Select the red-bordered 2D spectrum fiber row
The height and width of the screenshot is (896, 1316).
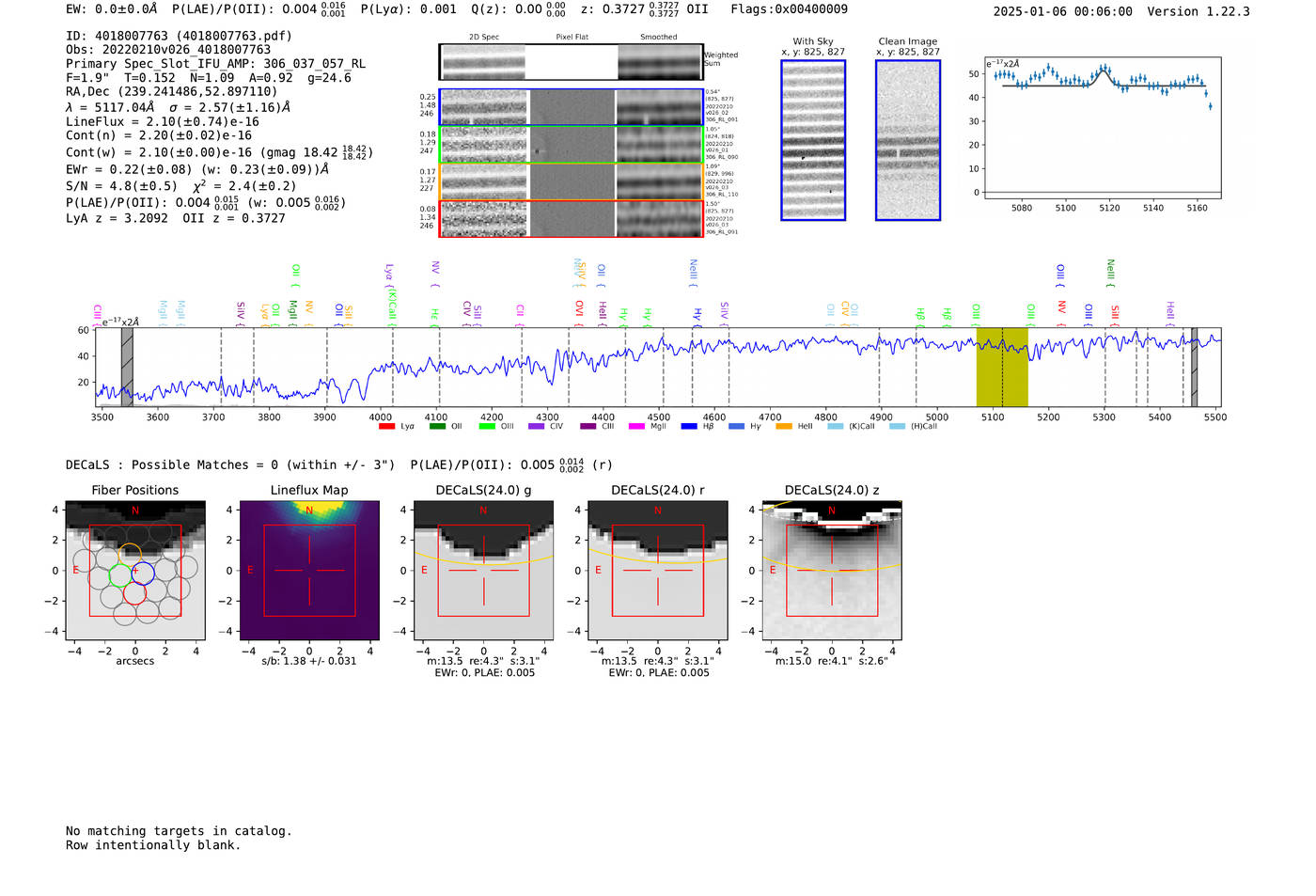571,218
